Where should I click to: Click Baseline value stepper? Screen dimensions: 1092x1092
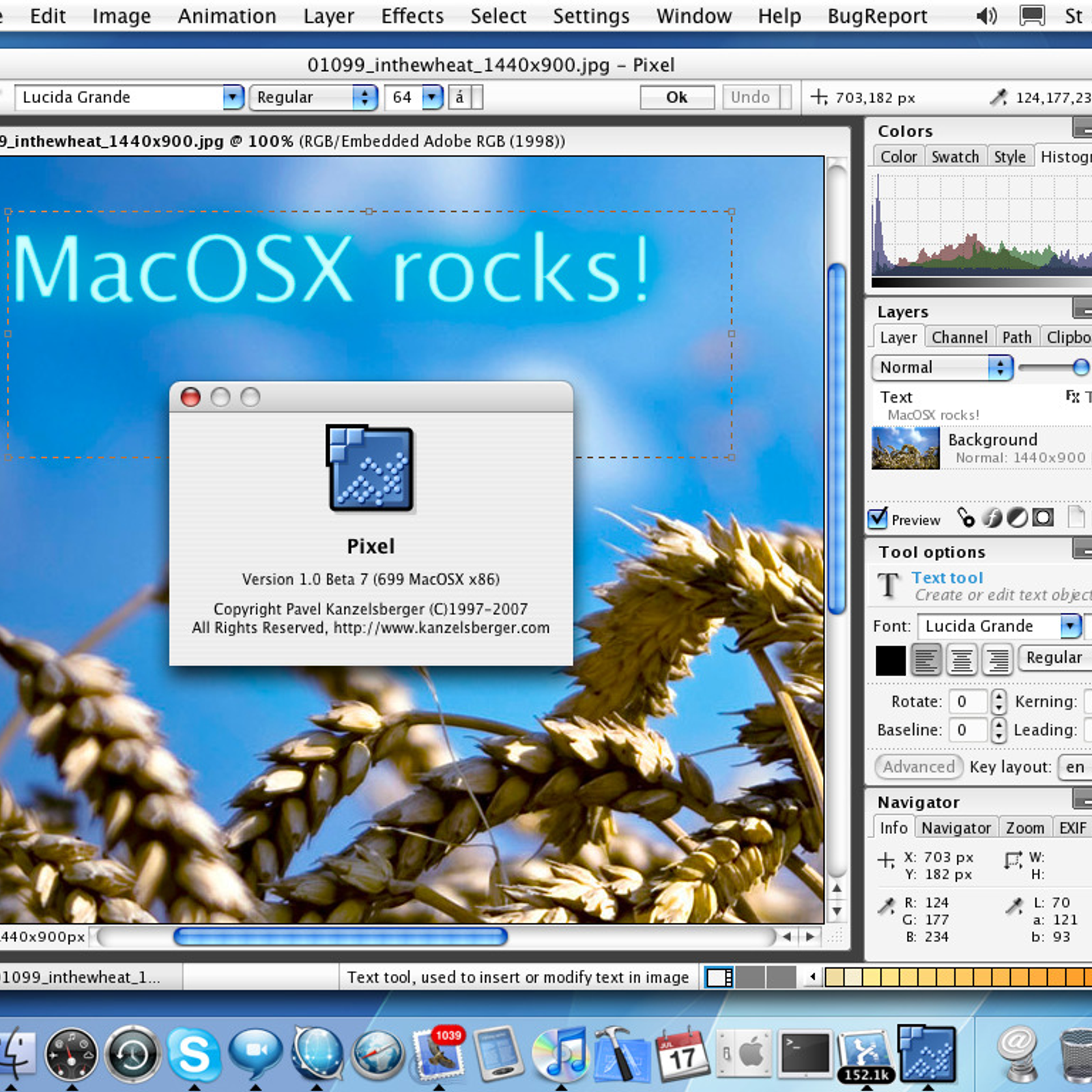click(998, 730)
